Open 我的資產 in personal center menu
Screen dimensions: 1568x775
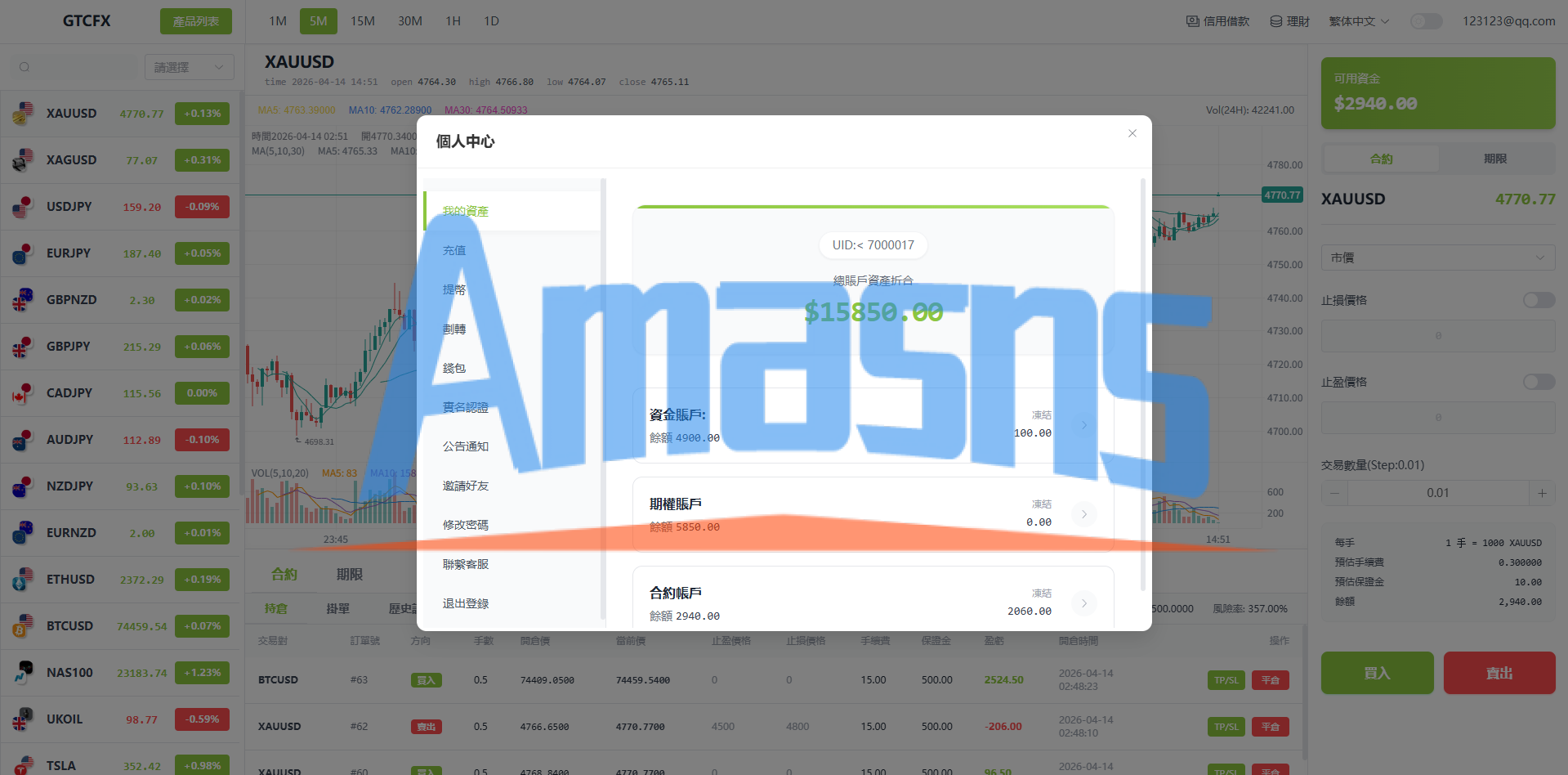point(513,211)
